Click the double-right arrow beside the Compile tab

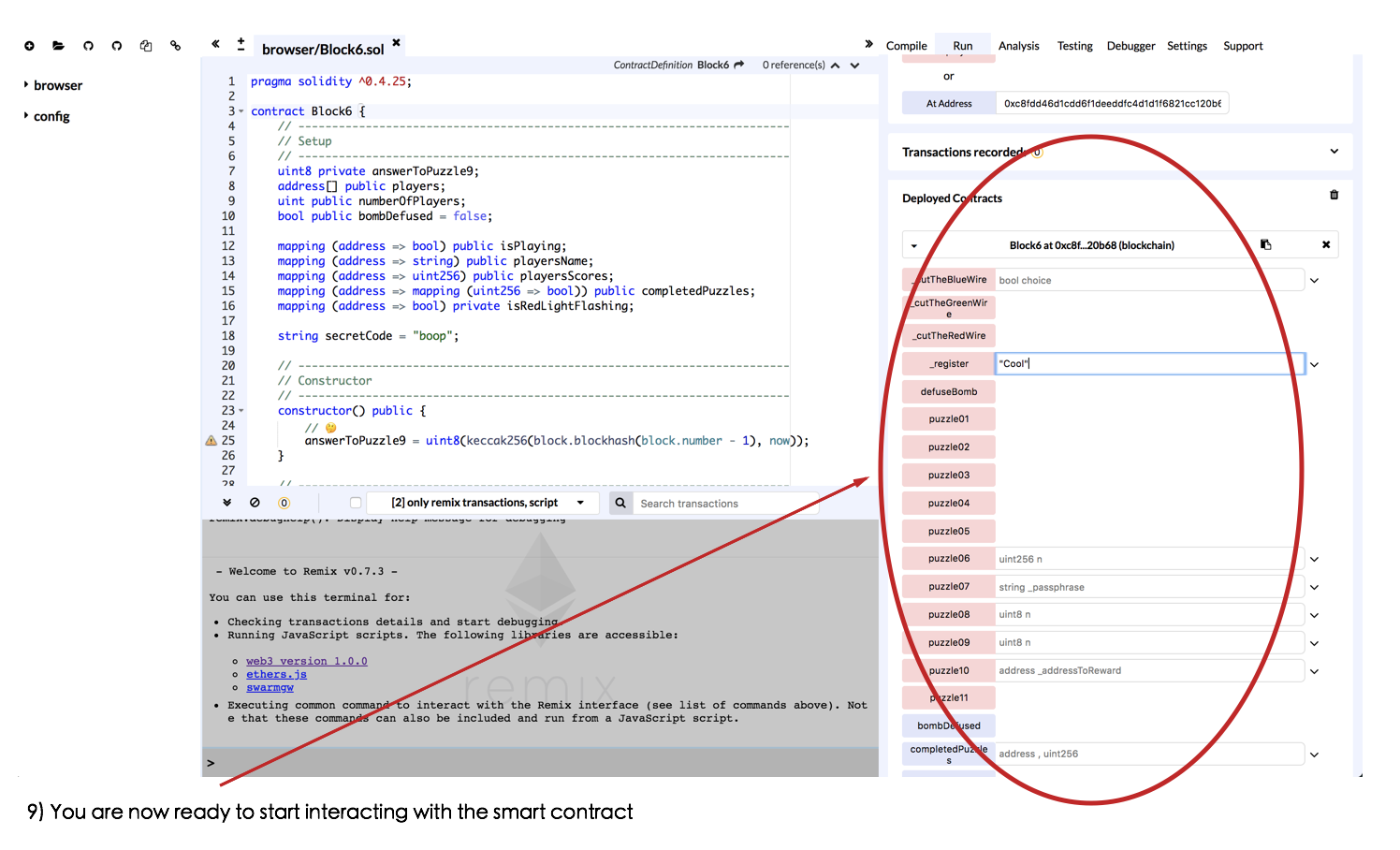(868, 44)
